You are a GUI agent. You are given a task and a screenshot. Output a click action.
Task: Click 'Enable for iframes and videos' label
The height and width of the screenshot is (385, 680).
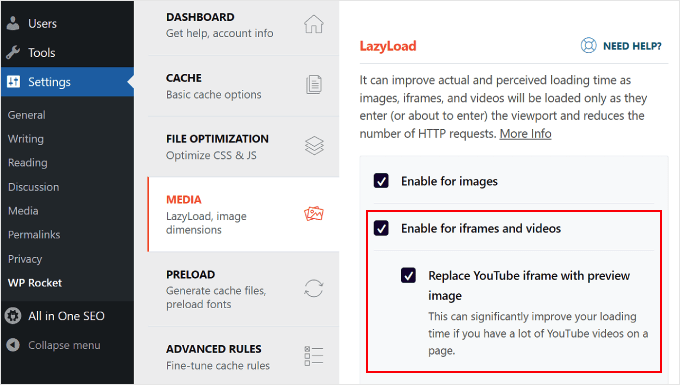point(481,228)
